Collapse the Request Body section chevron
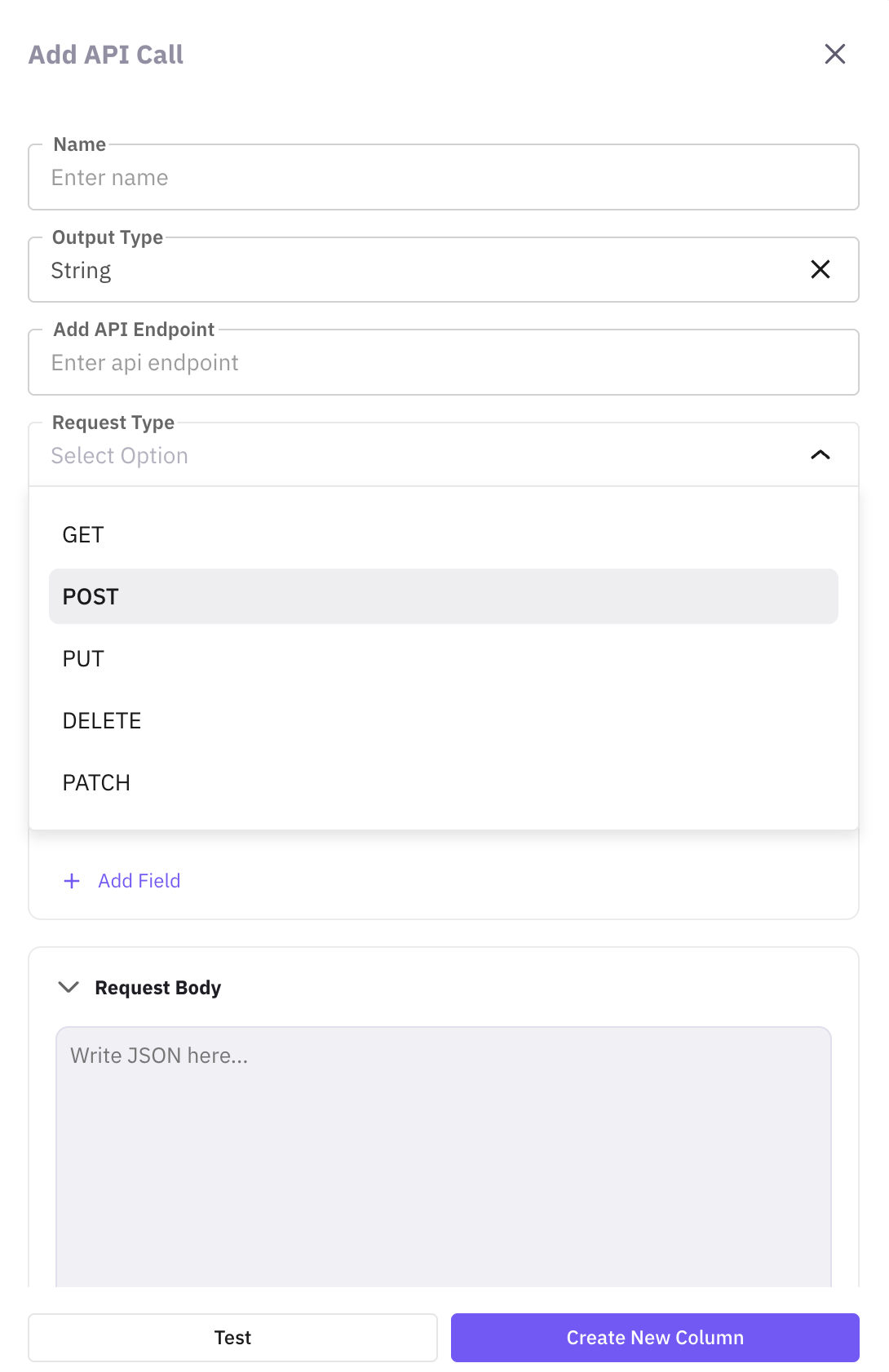 click(69, 987)
